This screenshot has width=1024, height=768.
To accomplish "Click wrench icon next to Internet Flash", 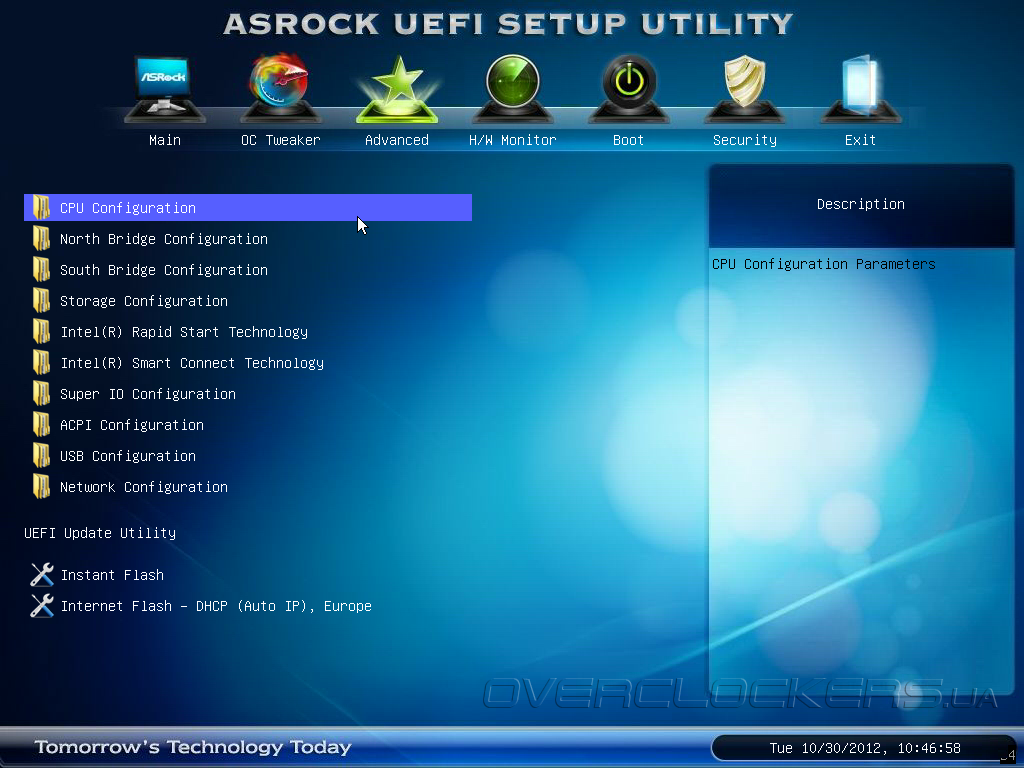I will [42, 606].
